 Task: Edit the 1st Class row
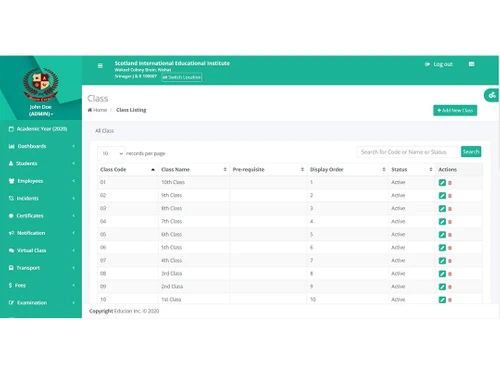pyautogui.click(x=442, y=300)
